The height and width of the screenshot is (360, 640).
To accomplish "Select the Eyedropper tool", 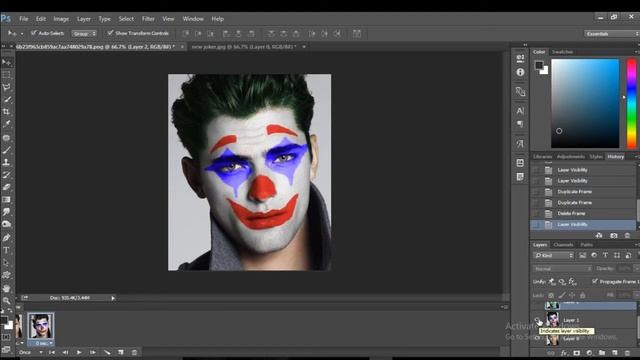I will [x=6, y=124].
